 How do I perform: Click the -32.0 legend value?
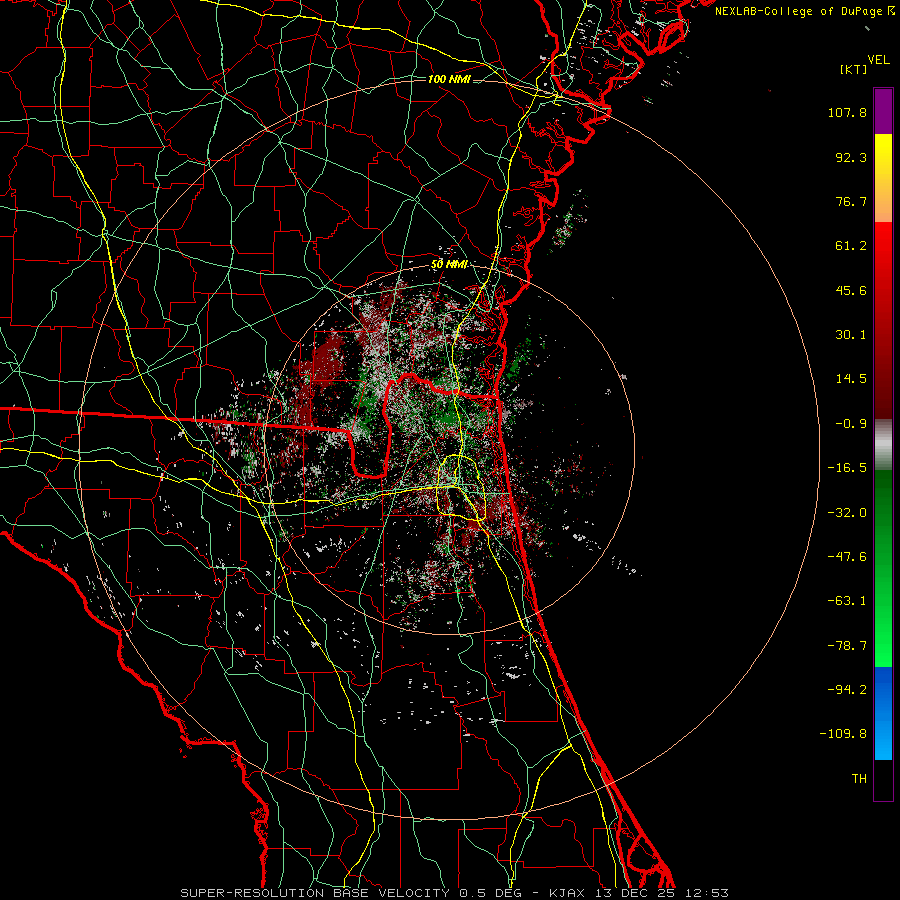coord(847,513)
